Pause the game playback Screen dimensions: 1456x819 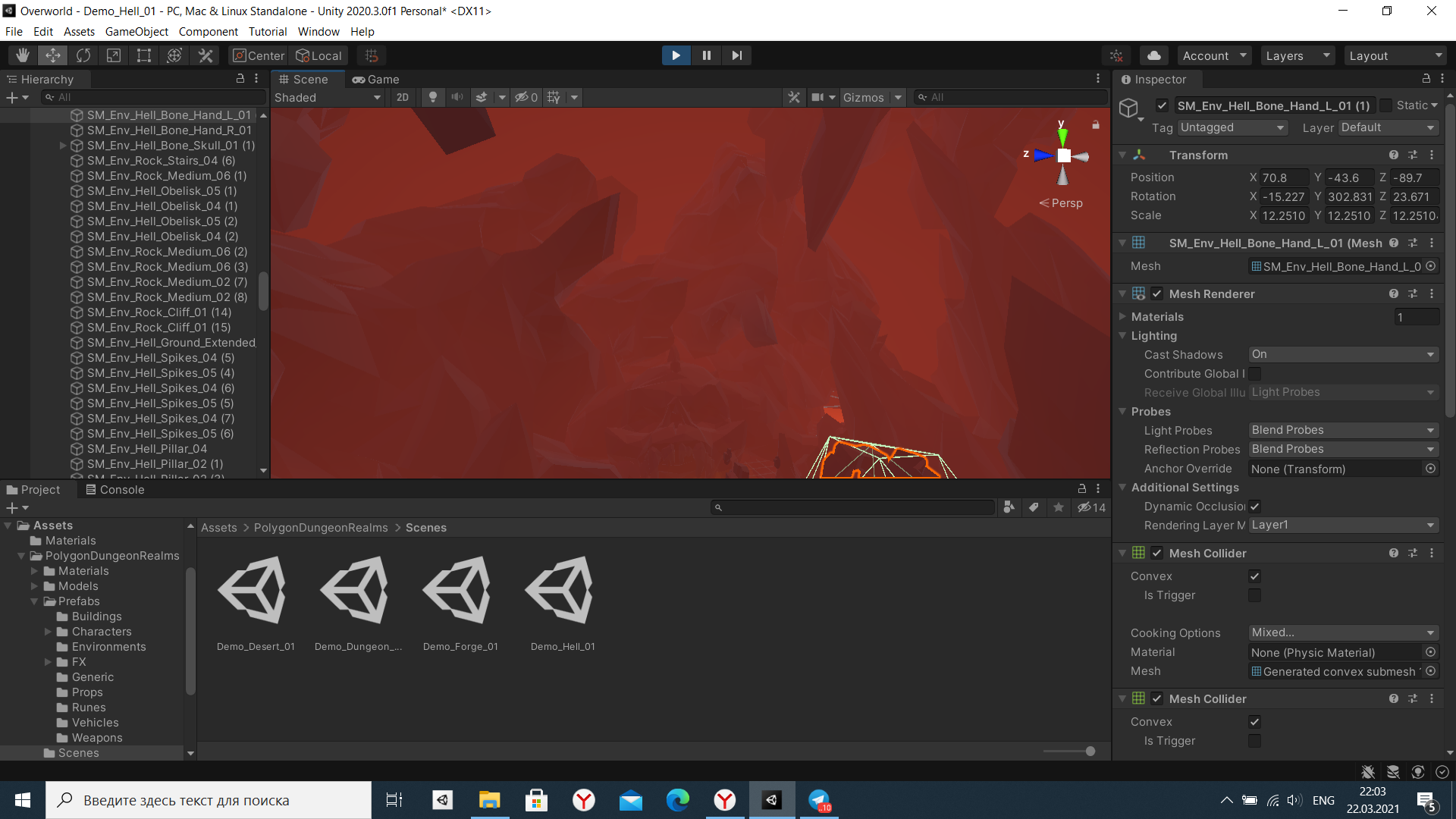707,55
